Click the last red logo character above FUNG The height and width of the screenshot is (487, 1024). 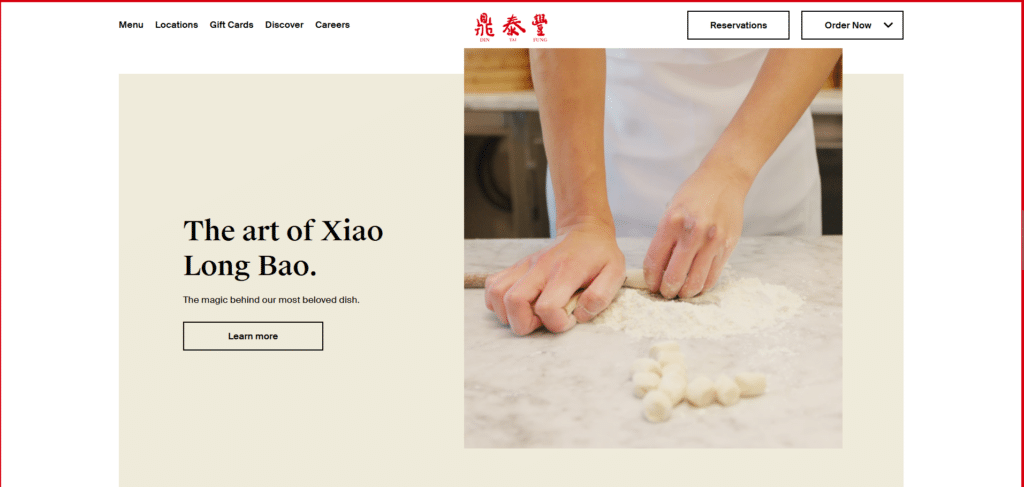[539, 25]
